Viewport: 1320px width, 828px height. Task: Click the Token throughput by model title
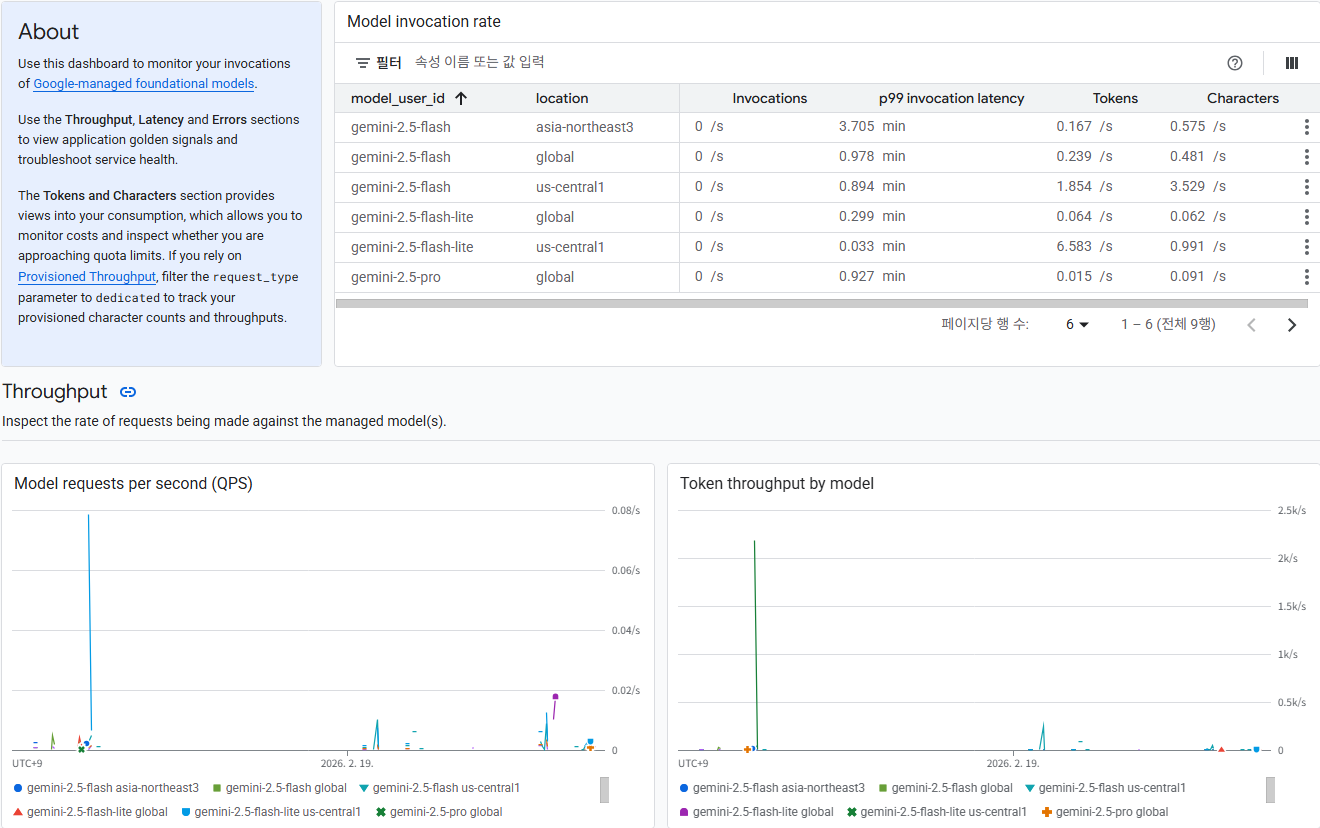click(777, 484)
